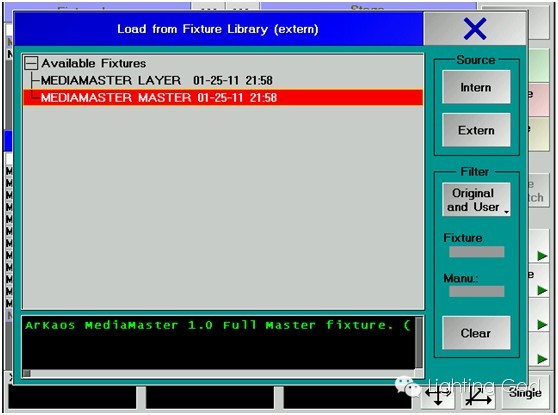Click the Available Fixtures label
The width and height of the screenshot is (558, 415).
[x=94, y=63]
